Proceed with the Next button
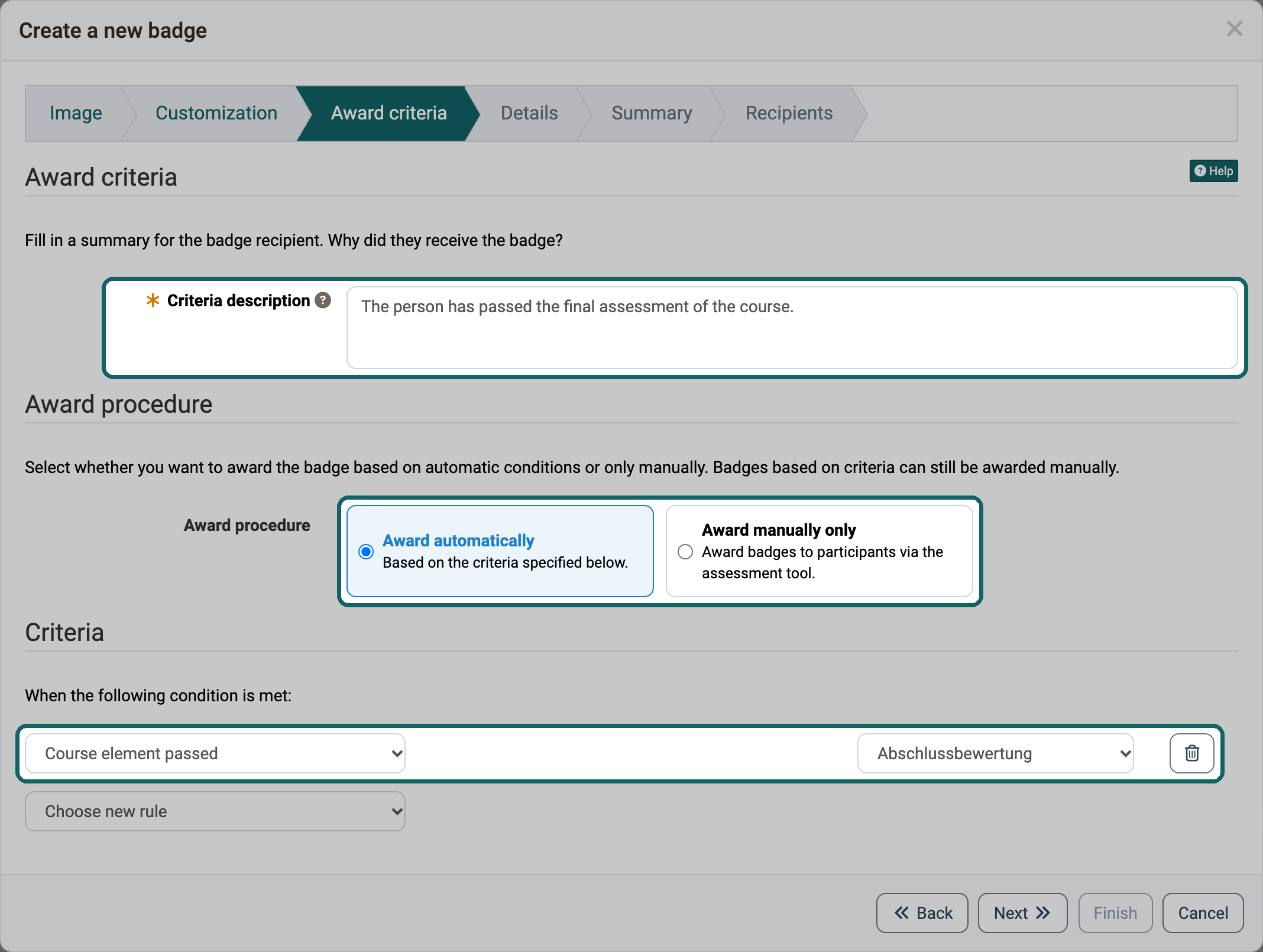The height and width of the screenshot is (952, 1263). point(1022,913)
